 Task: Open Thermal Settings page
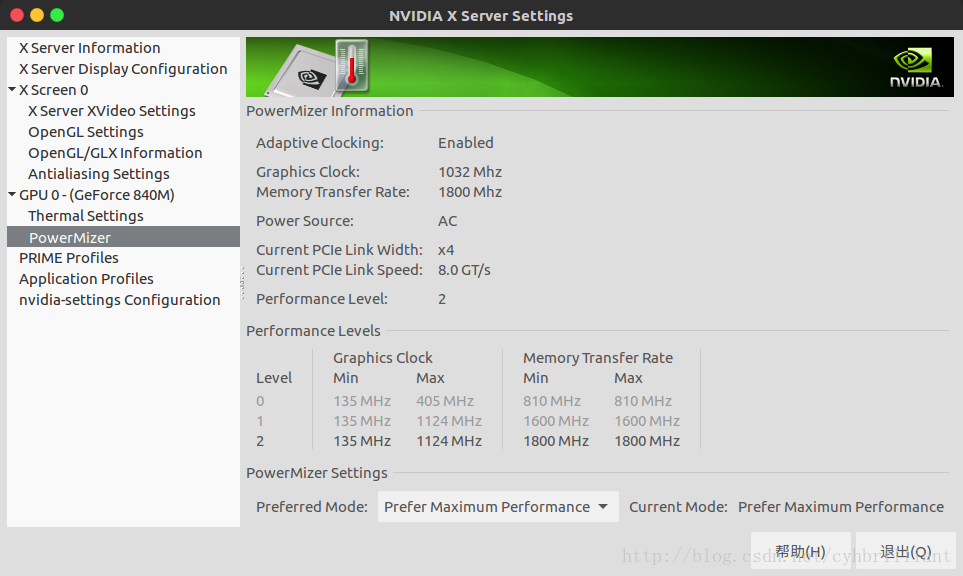(x=86, y=216)
